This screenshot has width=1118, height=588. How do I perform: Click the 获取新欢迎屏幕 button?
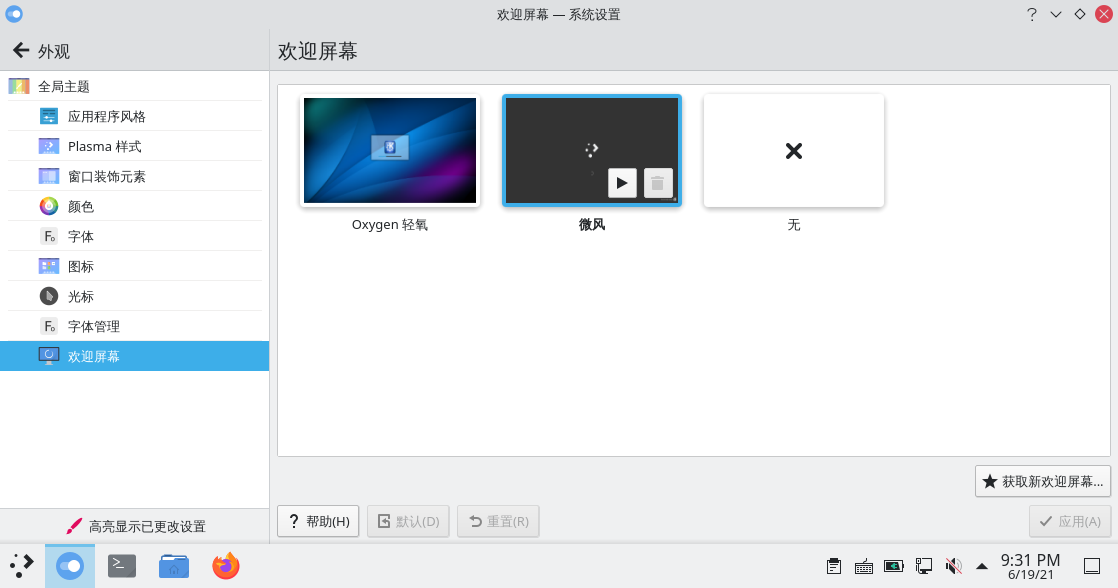[1043, 481]
